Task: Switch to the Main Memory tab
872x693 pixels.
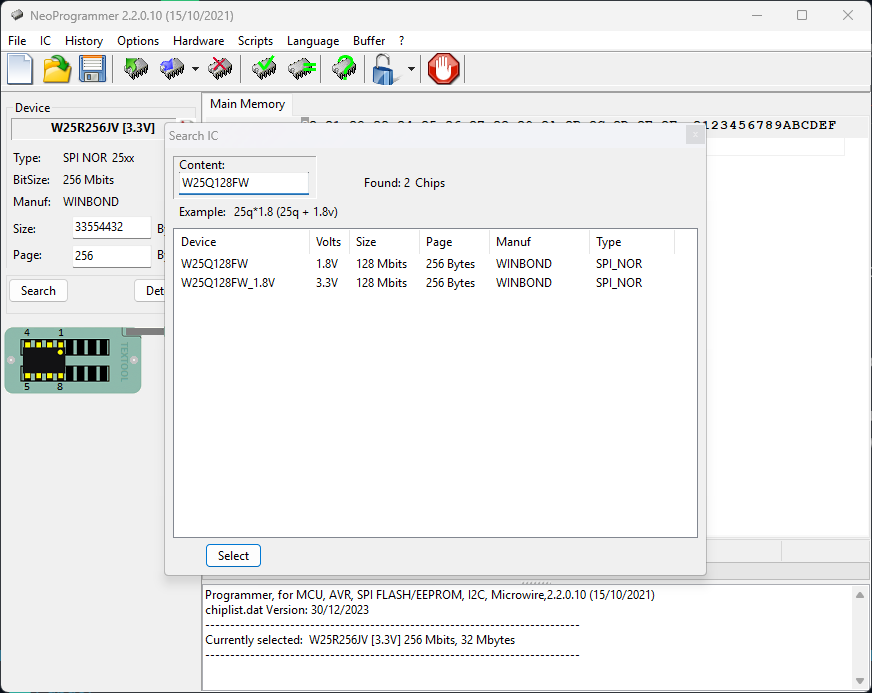Action: point(247,104)
